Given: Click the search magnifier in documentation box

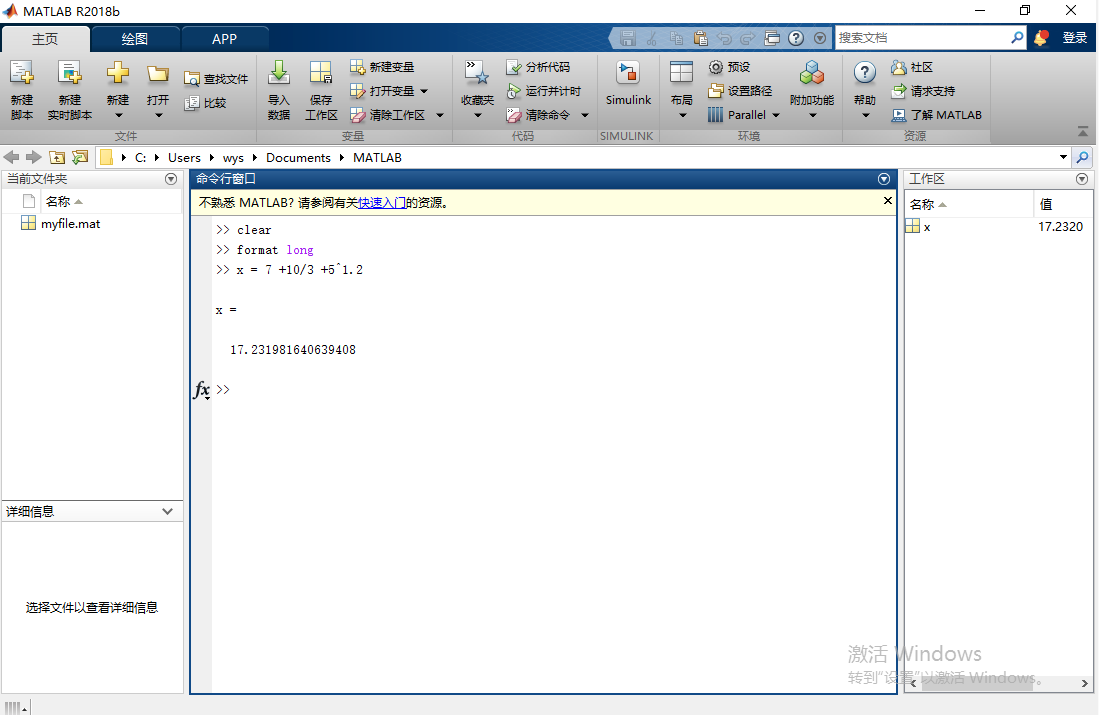Looking at the screenshot, I should (1017, 38).
